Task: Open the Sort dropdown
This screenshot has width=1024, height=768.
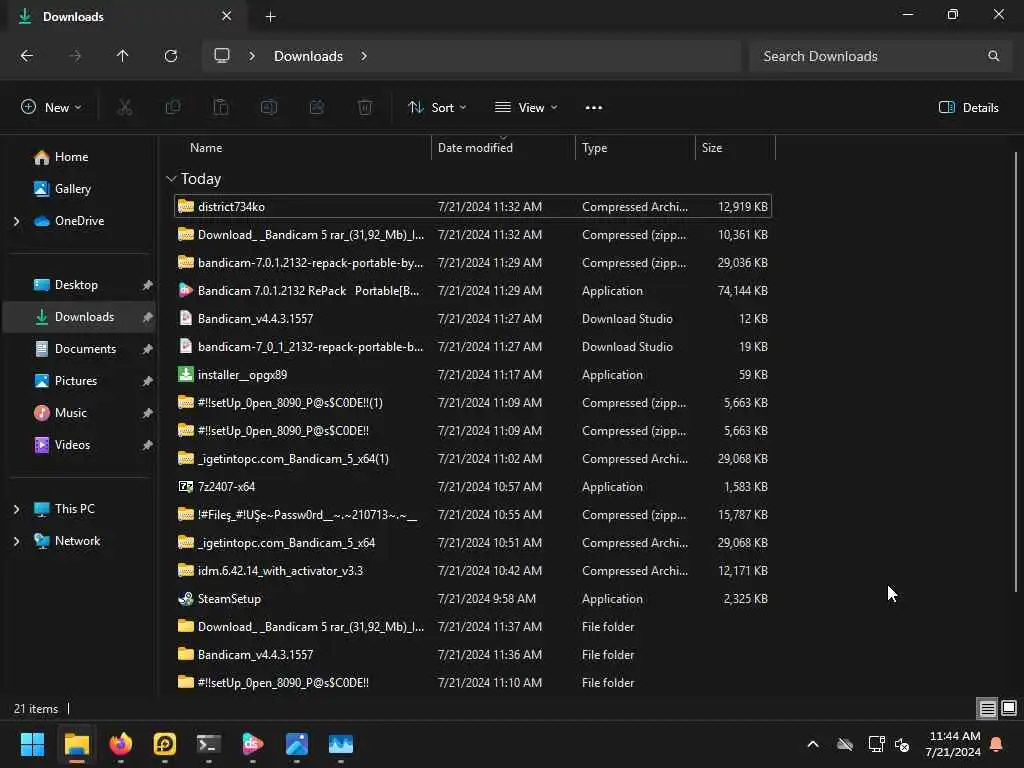Action: (437, 108)
